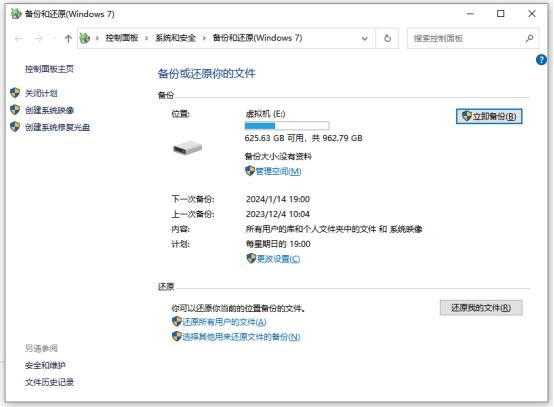Screen dimensions: 554x407
Task: Open help via blue question mark
Action: [541, 60]
